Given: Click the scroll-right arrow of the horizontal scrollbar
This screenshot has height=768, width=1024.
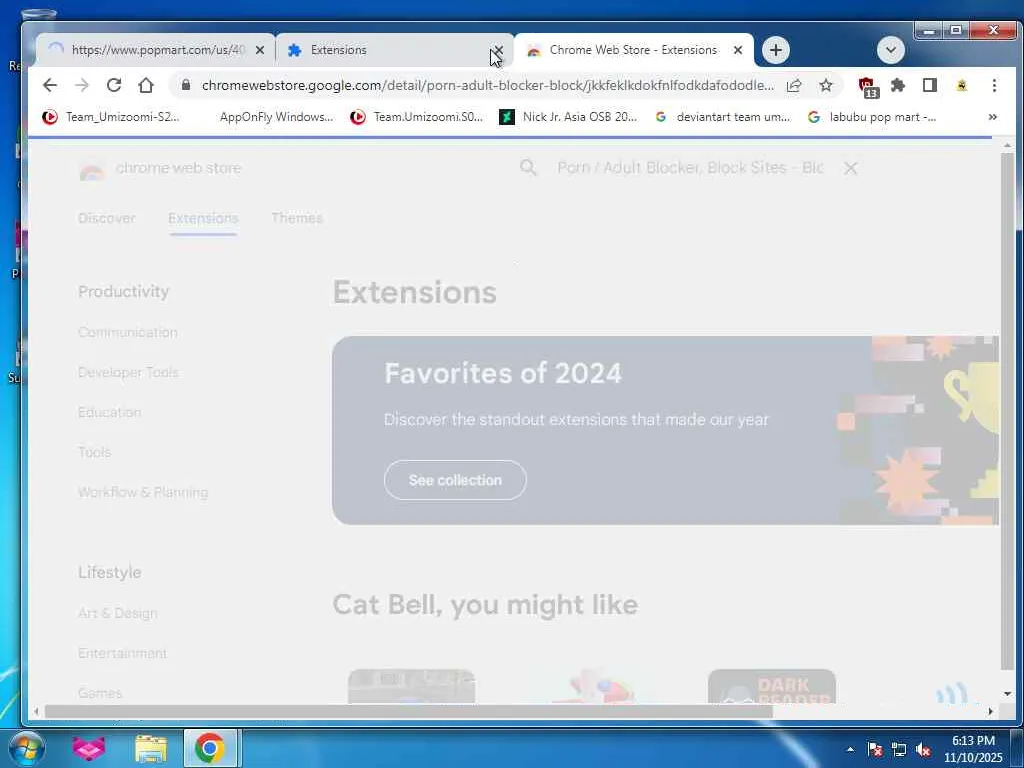Looking at the screenshot, I should point(991,711).
